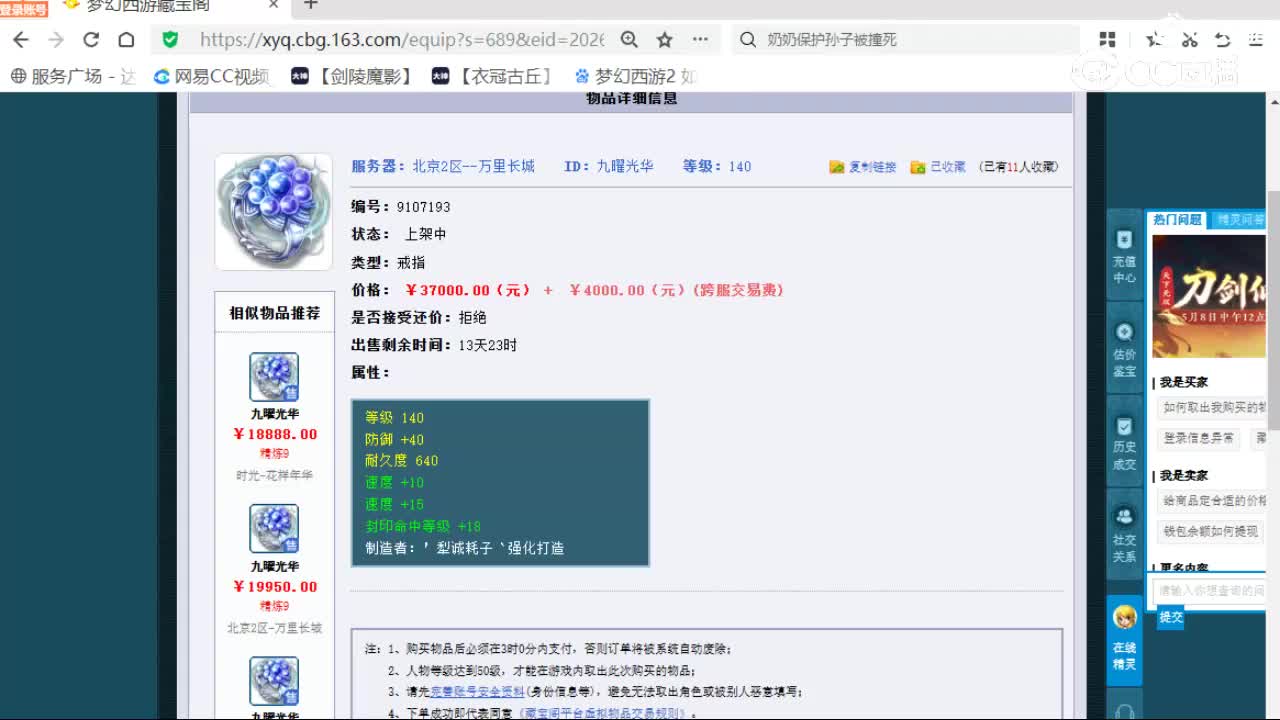The image size is (1280, 720).
Task: Go back with the browser back arrow
Action: (21, 40)
